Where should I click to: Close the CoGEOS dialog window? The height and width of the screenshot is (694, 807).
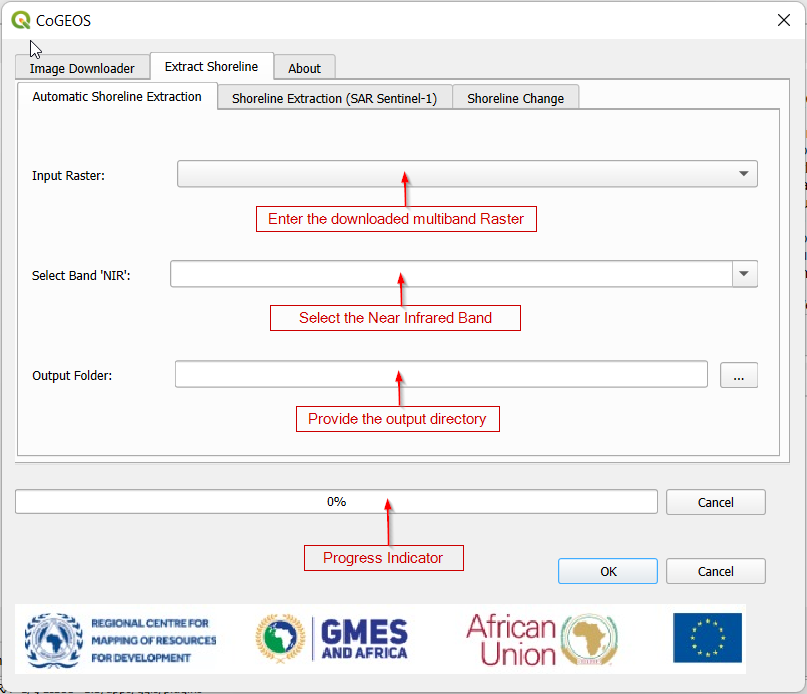(783, 20)
